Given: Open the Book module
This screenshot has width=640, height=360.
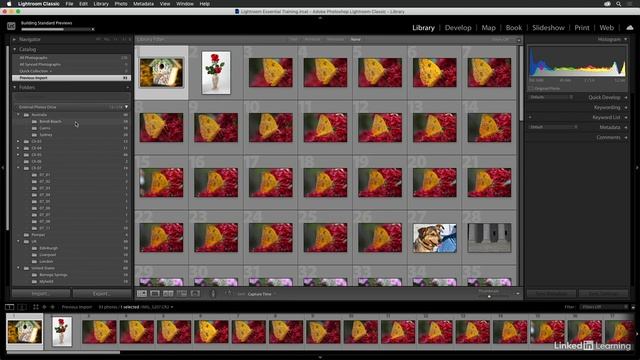Looking at the screenshot, I should [x=513, y=28].
